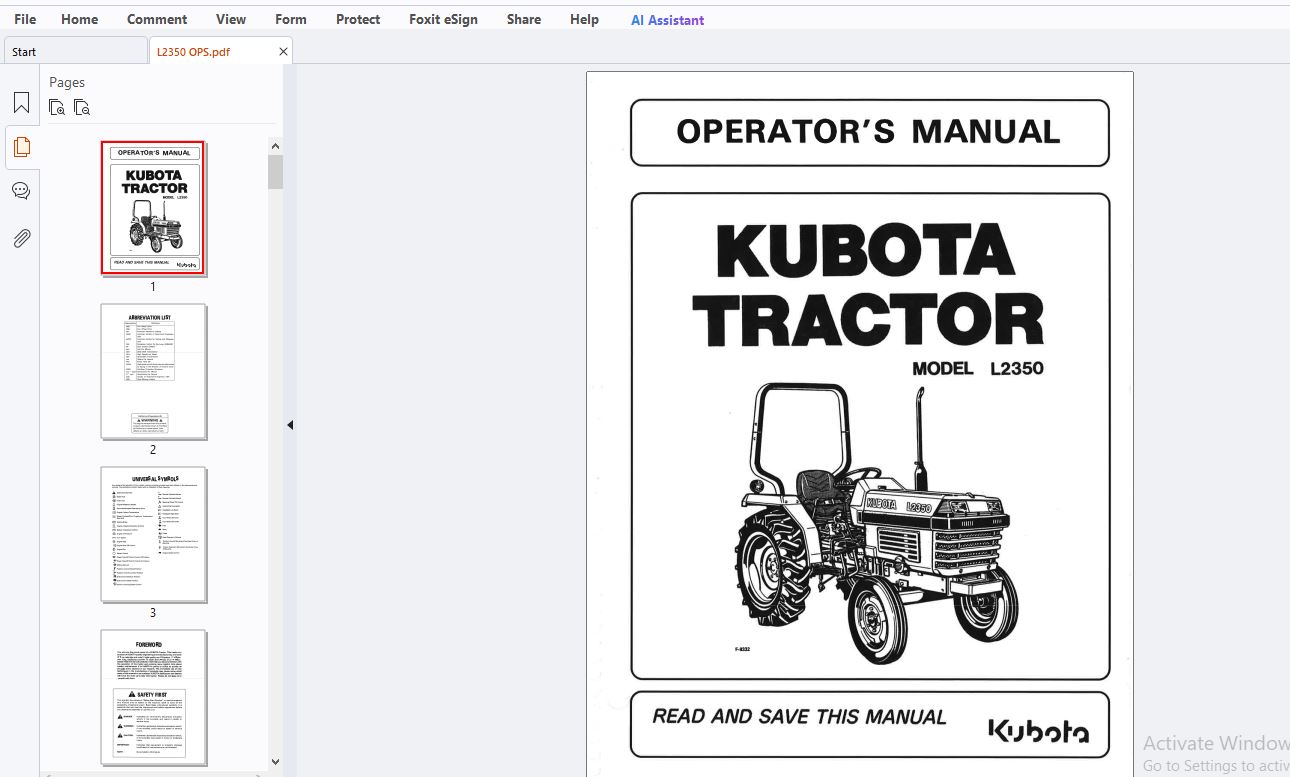This screenshot has height=777, width=1290.
Task: Click the page number 1 label
Action: pyautogui.click(x=153, y=287)
